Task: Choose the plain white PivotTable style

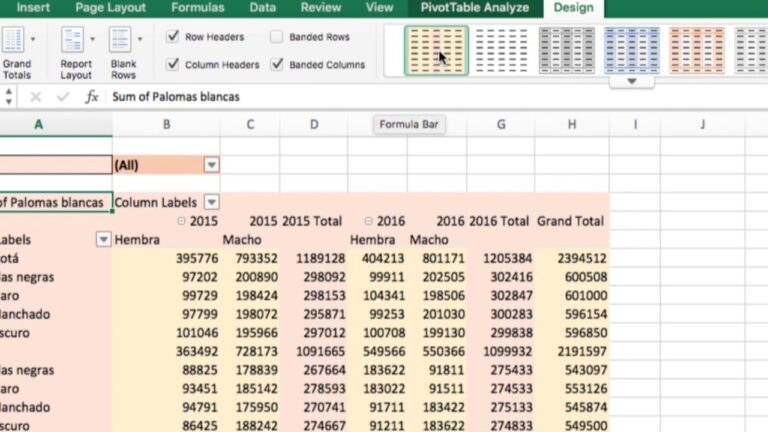Action: click(502, 50)
